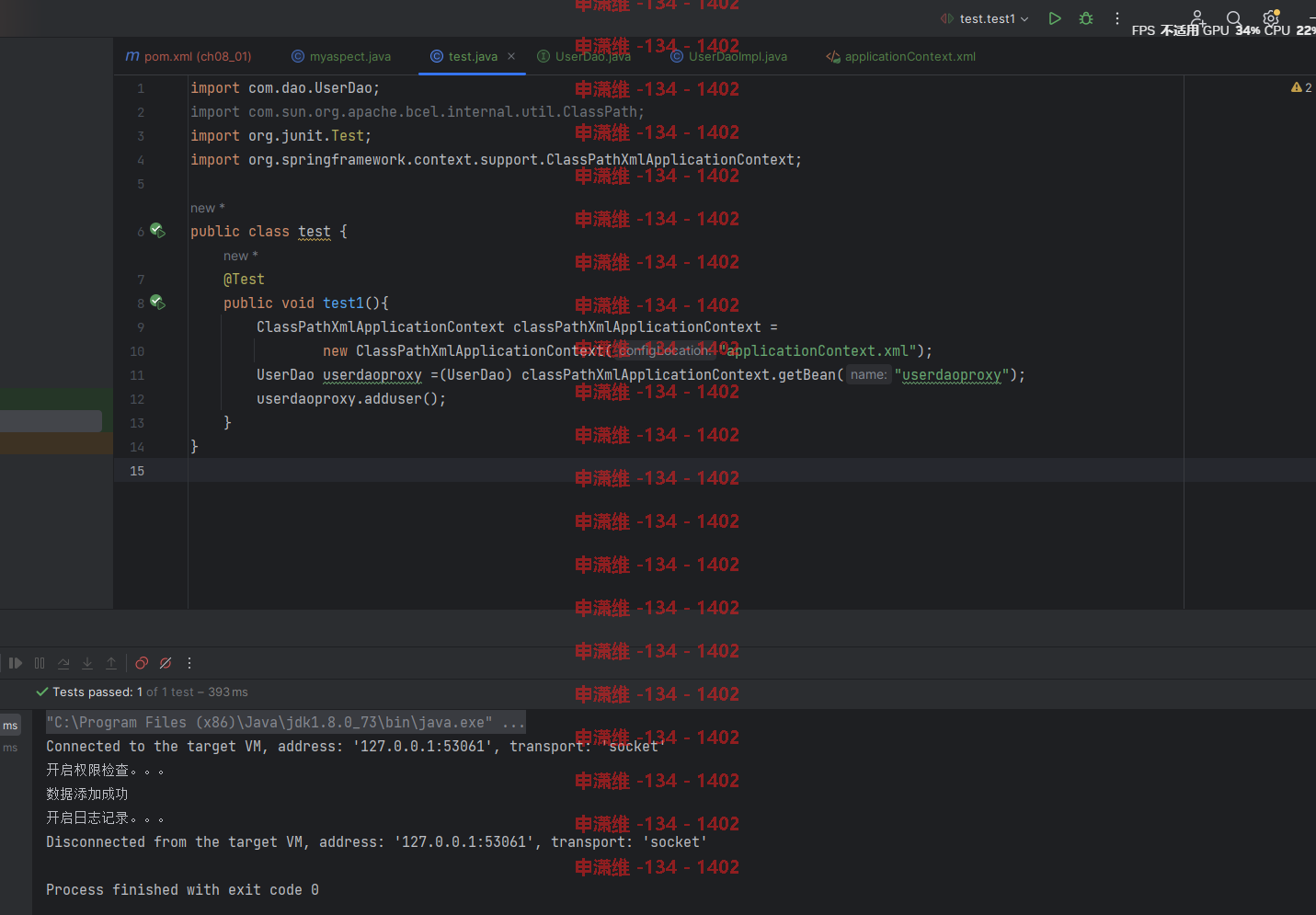This screenshot has width=1316, height=915.
Task: Click the warnings indicator in editor corner
Action: [1301, 87]
